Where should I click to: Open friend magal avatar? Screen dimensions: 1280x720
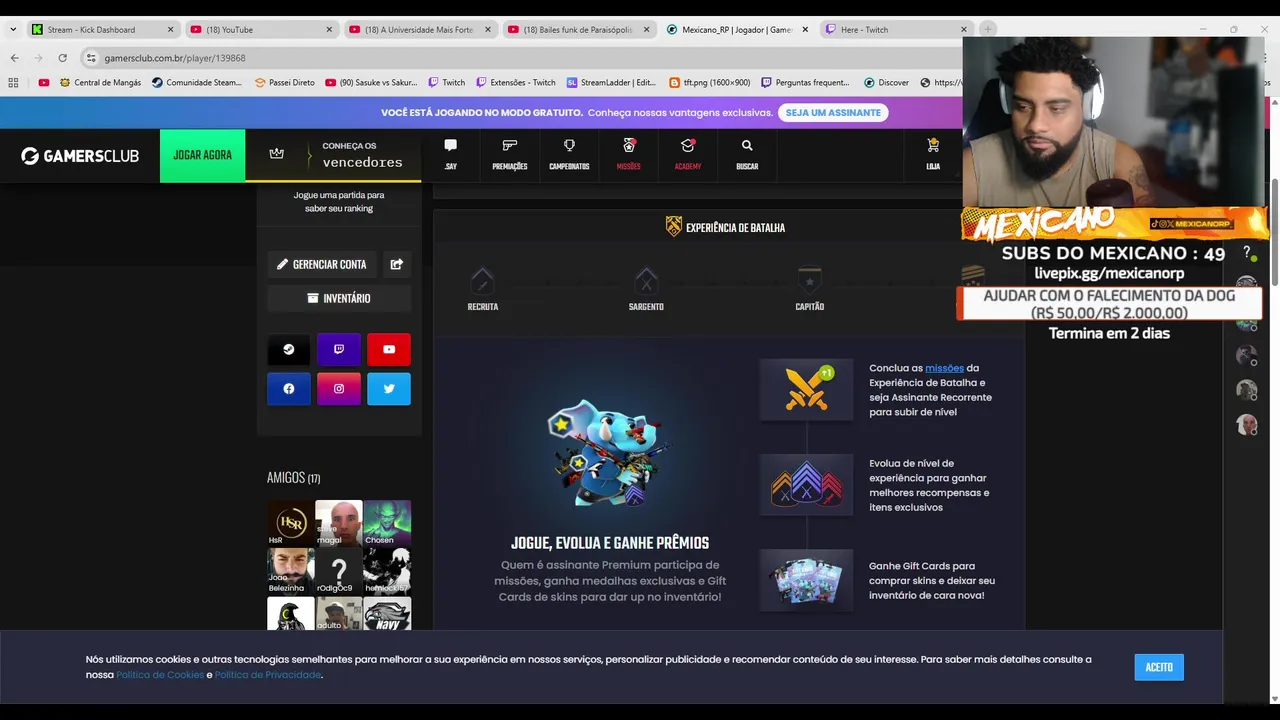click(339, 523)
